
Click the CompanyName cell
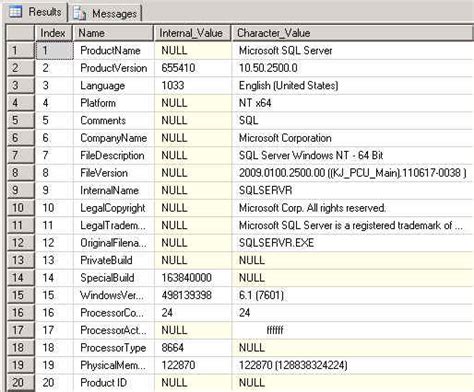click(x=113, y=138)
